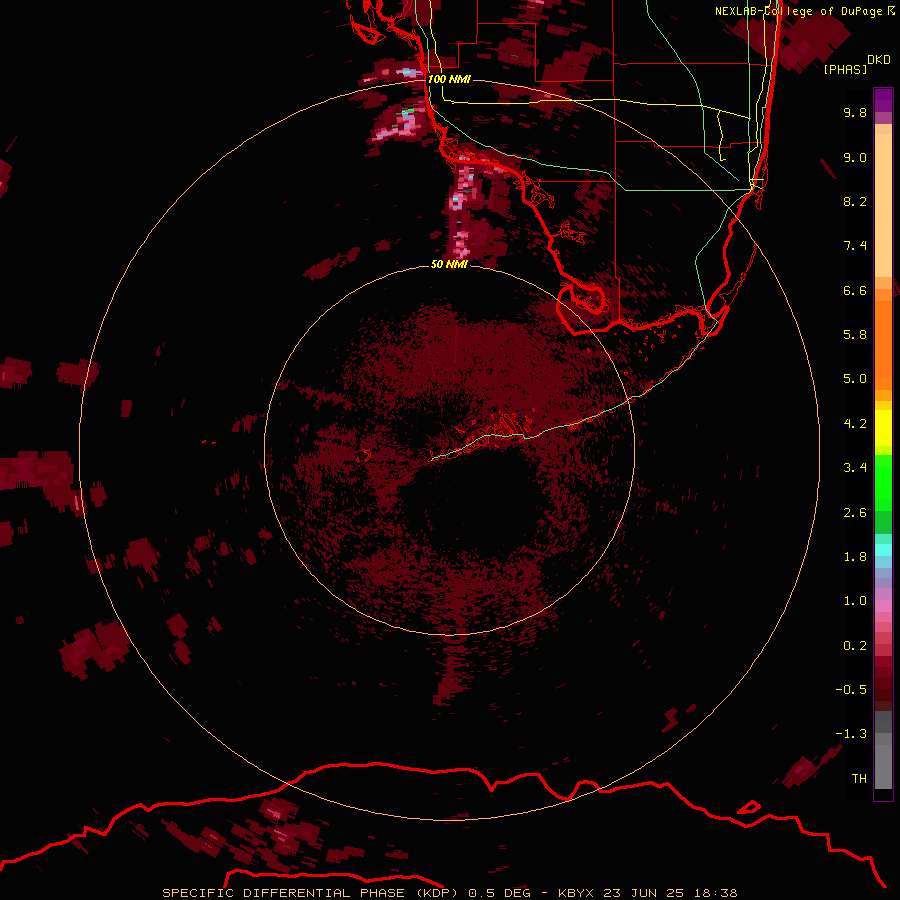The width and height of the screenshot is (900, 900).
Task: Click the 5.0 scale value
Action: pyautogui.click(x=855, y=379)
